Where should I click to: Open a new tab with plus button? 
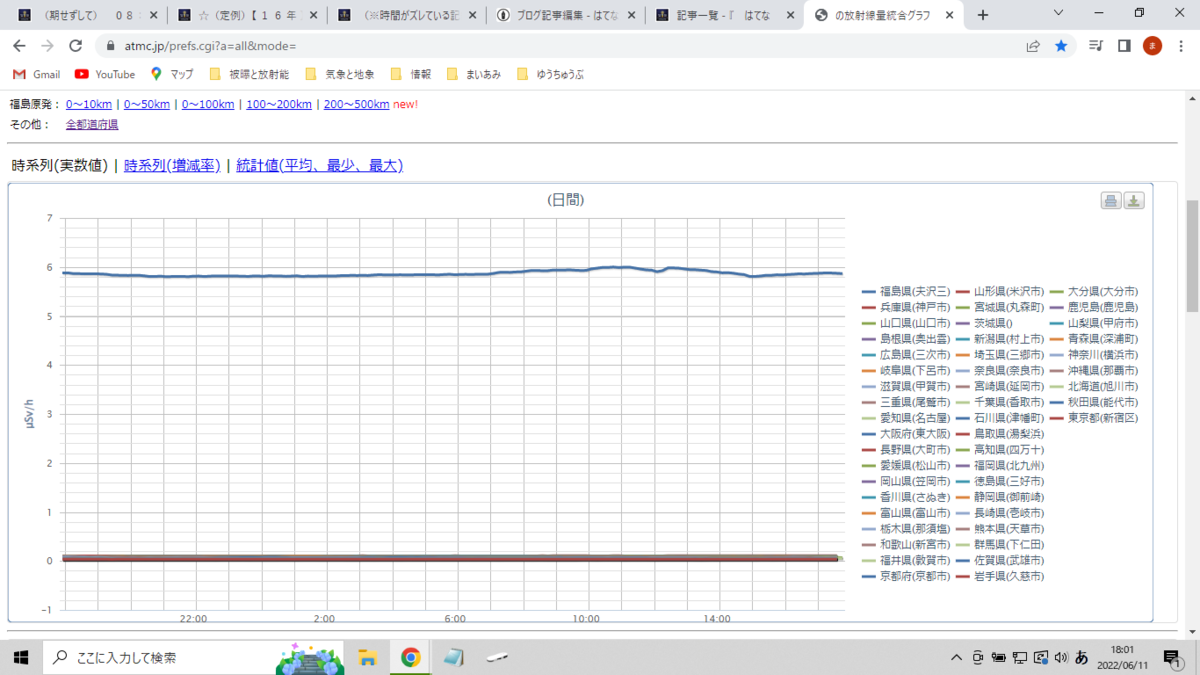(x=983, y=15)
